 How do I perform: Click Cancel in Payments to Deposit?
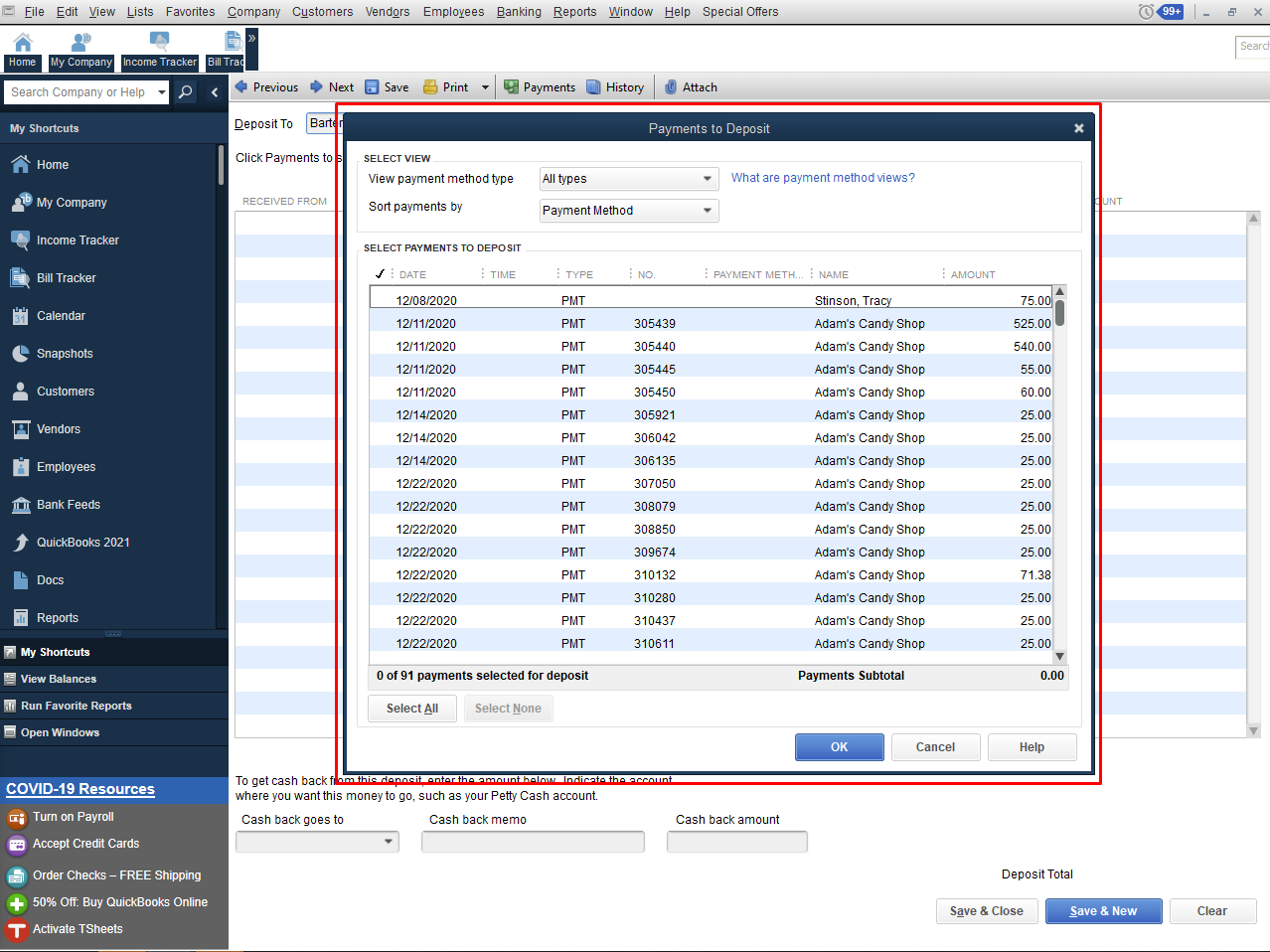click(935, 747)
